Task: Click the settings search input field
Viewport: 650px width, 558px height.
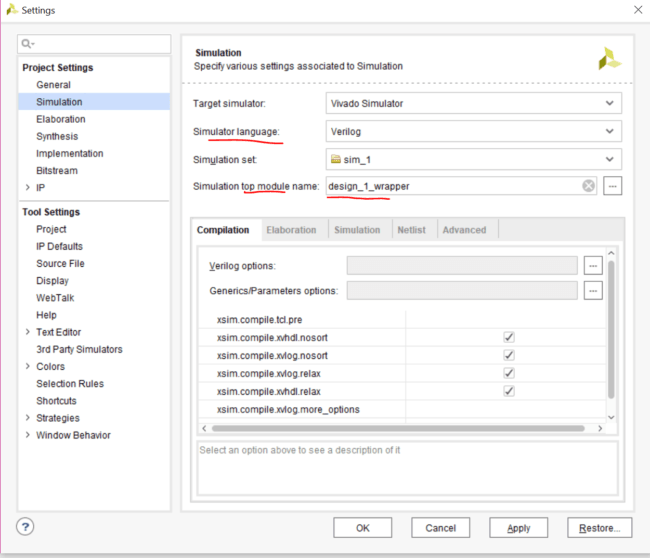Action: 94,44
